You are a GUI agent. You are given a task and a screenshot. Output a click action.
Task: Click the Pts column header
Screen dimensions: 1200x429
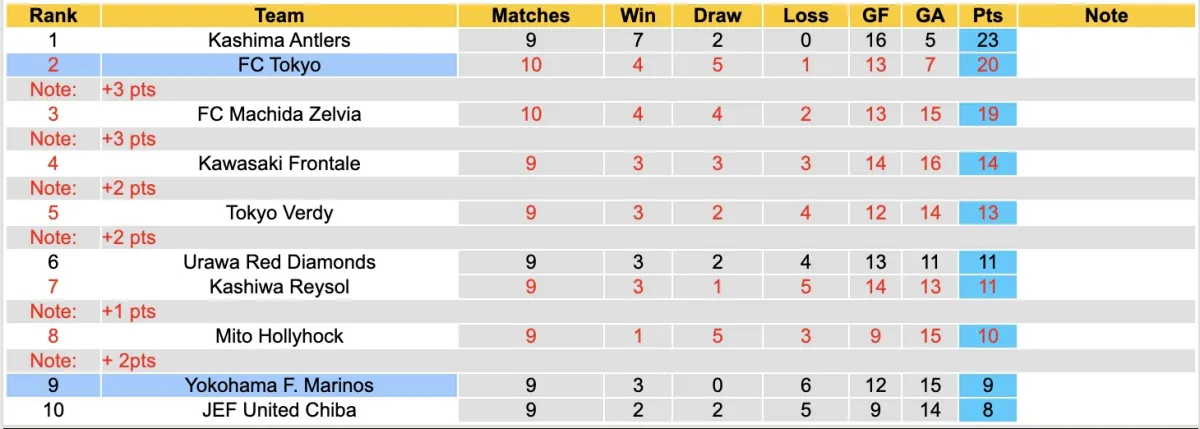[987, 16]
